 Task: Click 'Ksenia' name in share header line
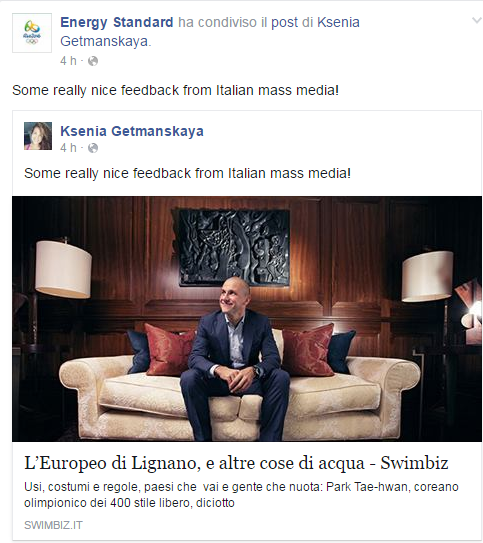(338, 23)
